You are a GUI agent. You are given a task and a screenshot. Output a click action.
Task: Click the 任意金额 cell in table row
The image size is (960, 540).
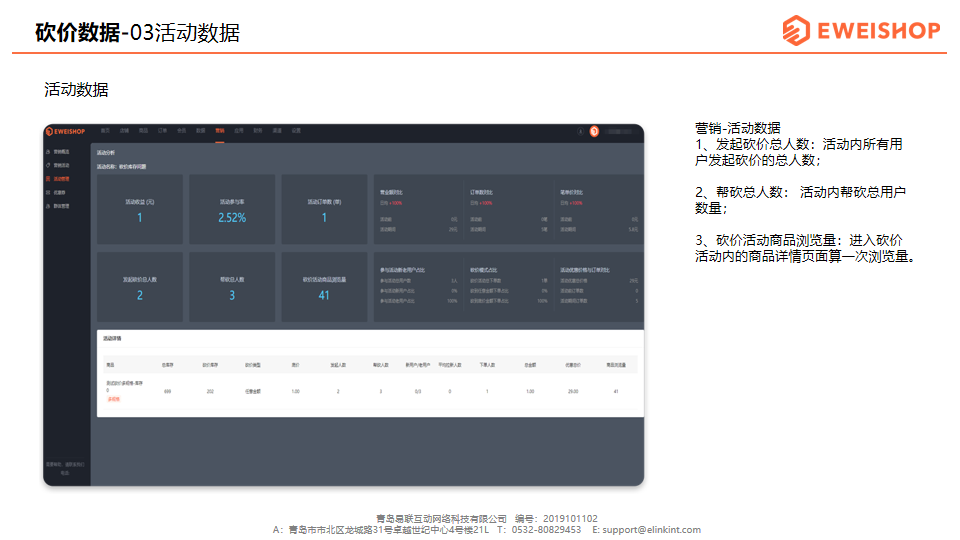[x=253, y=391]
